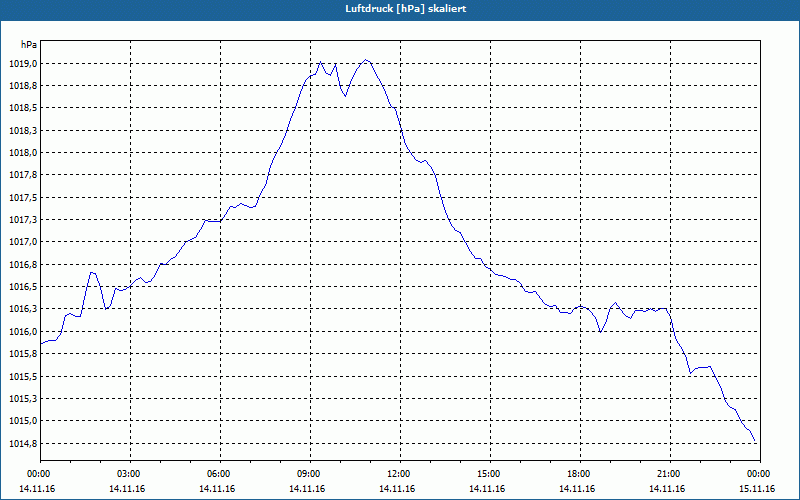Viewport: 800px width, 500px height.
Task: Select the 1015,3 y-axis label
Action: pos(23,398)
